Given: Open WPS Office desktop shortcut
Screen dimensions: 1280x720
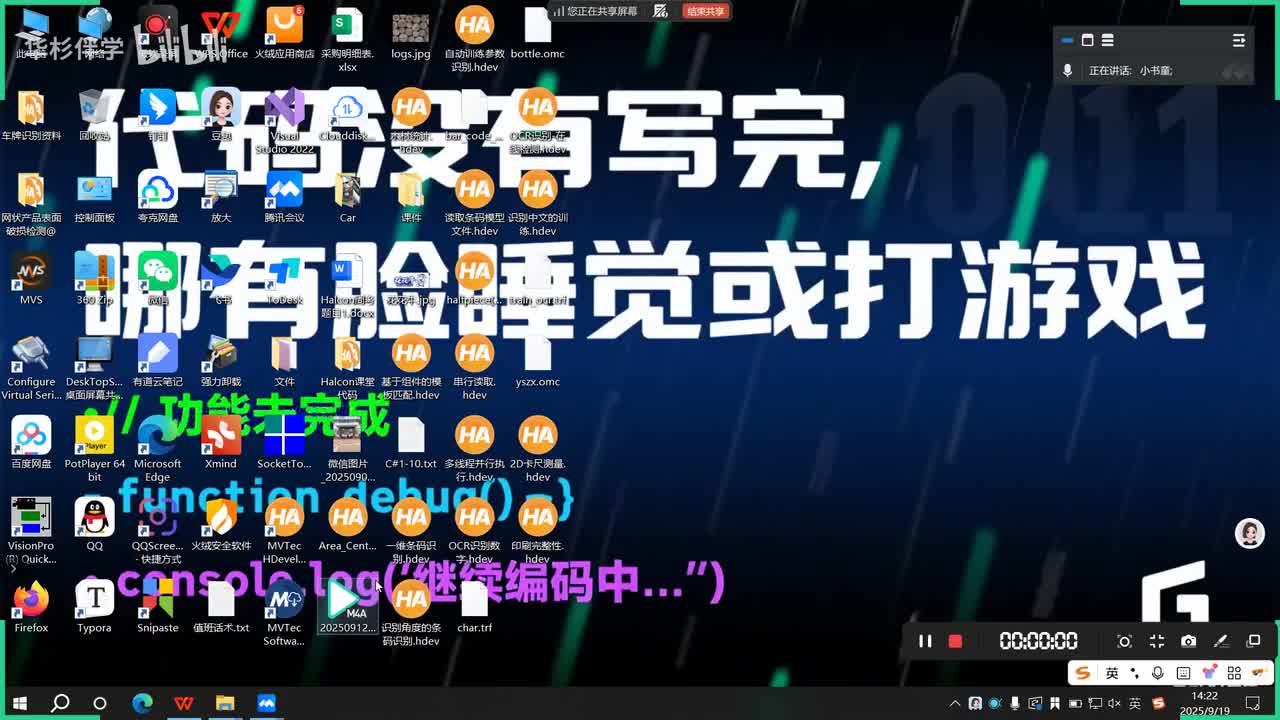Looking at the screenshot, I should point(221,34).
